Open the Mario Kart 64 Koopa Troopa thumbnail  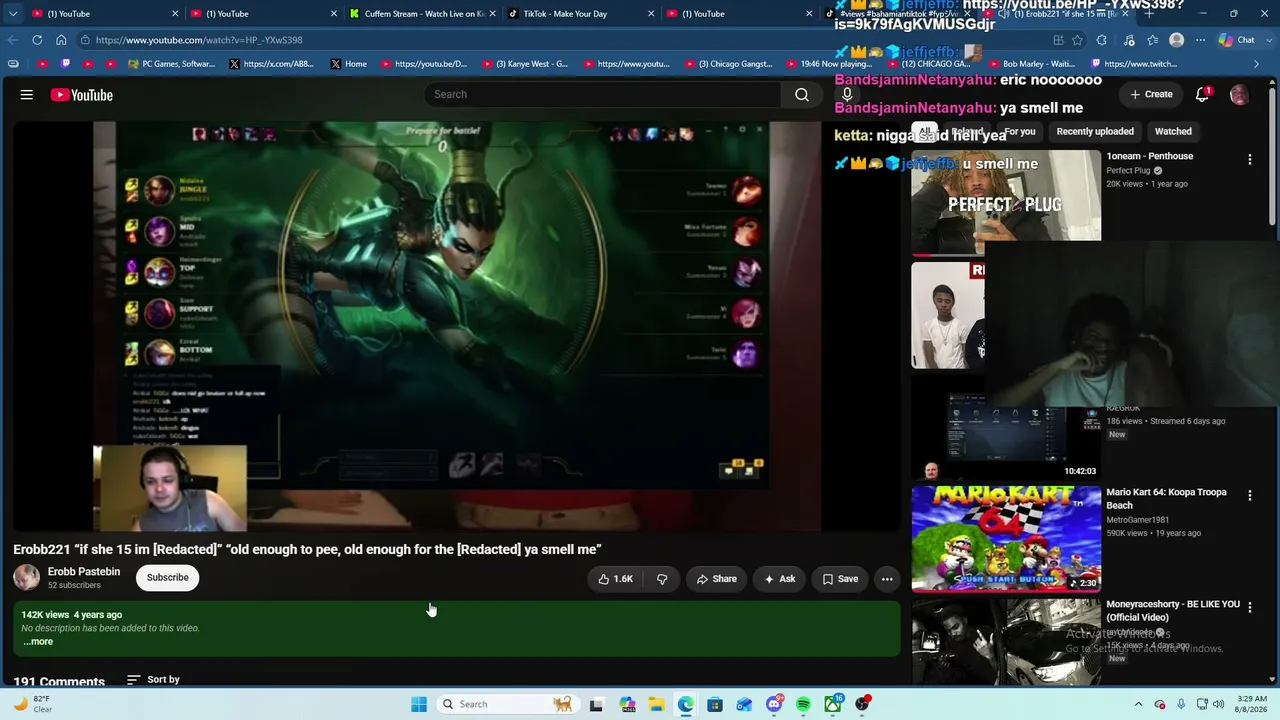1006,539
